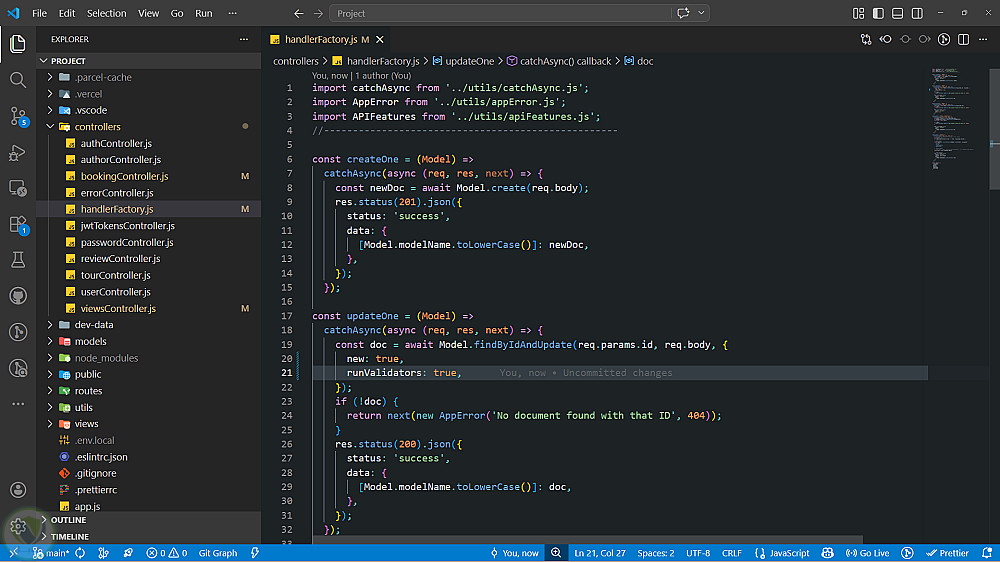Click the editor vertical scrollbar

pos(994,130)
